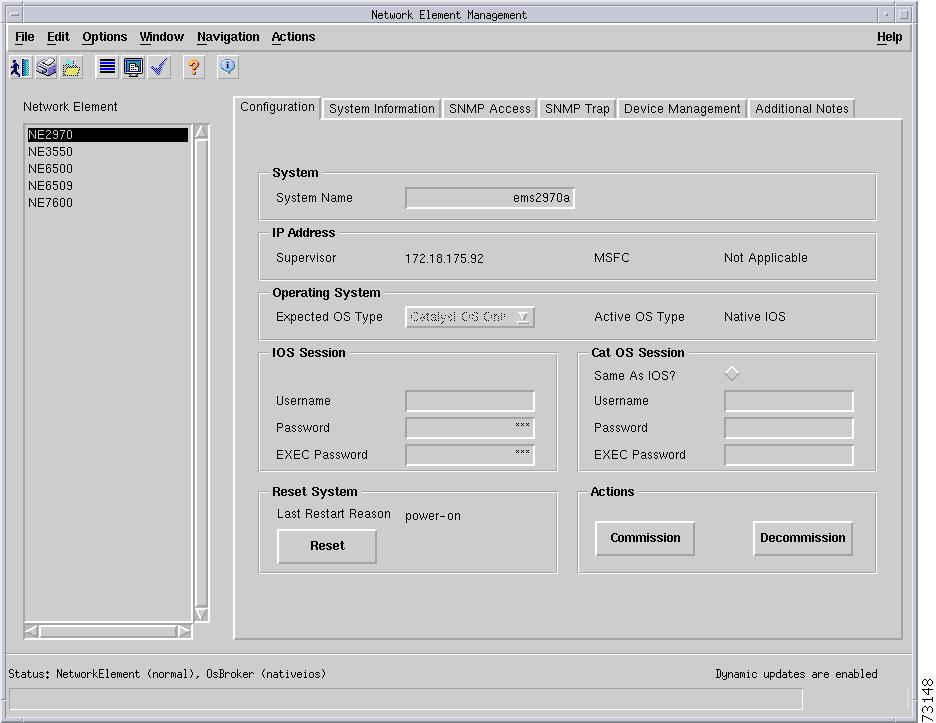Click the exit running-man toolbar icon
Viewport: 936px width, 723px height.
coord(20,67)
